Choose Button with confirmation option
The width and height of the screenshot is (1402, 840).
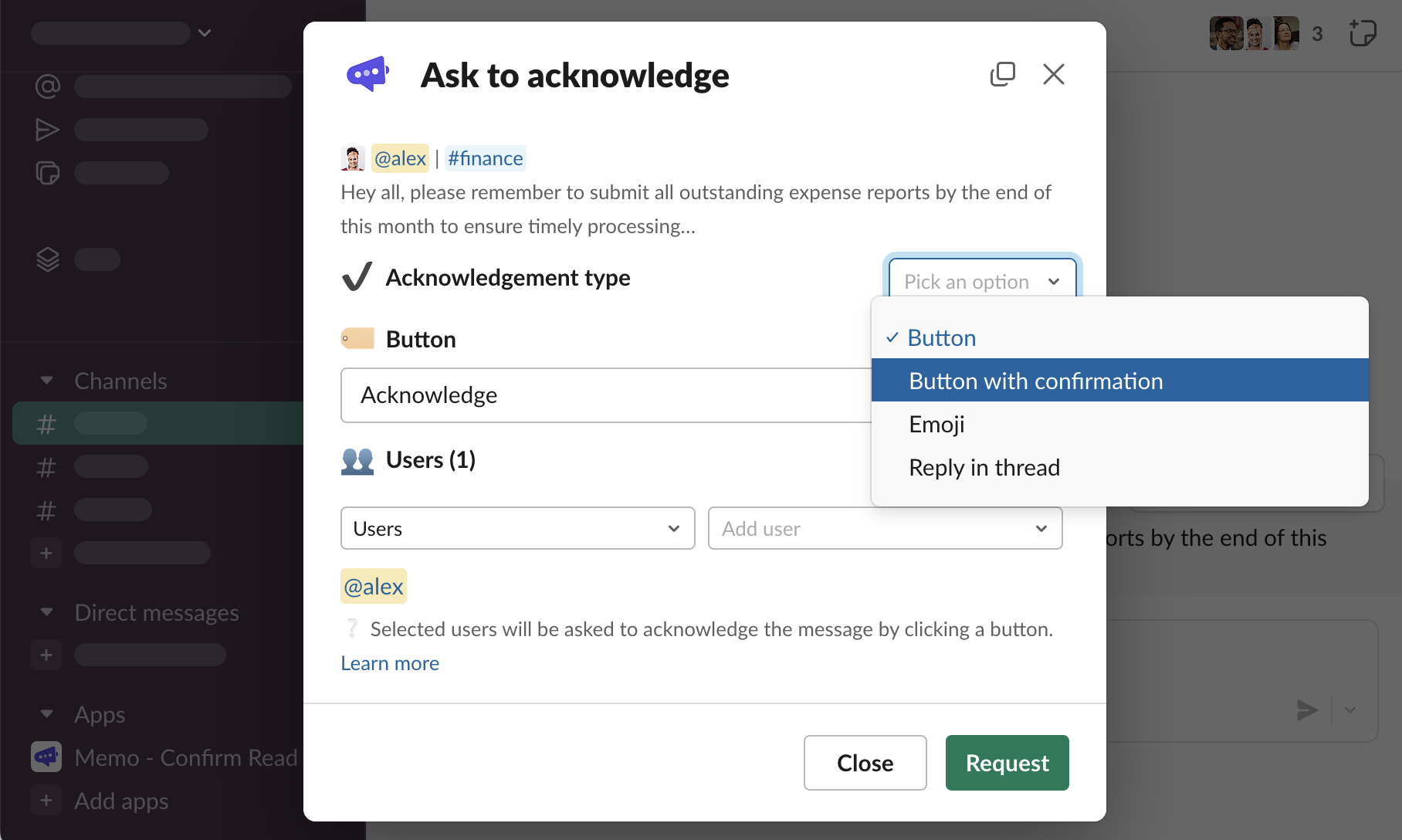click(x=1035, y=381)
